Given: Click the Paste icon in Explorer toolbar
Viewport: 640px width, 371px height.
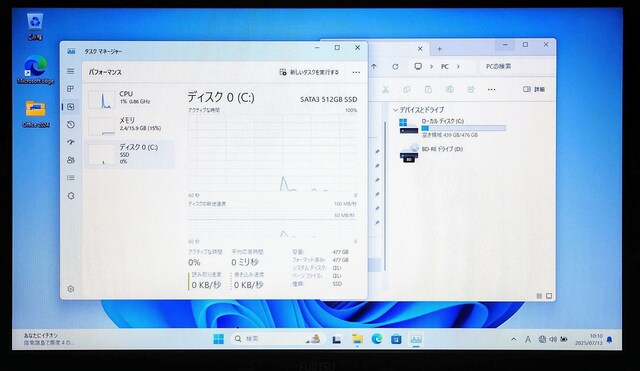Looking at the screenshot, I should pos(428,89).
